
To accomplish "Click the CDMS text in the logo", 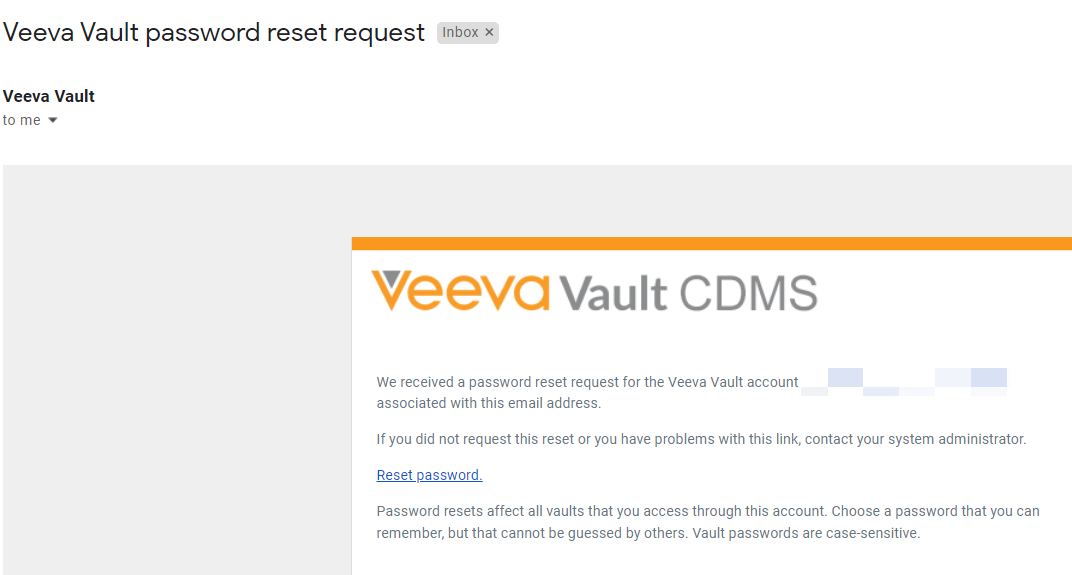I will [748, 293].
